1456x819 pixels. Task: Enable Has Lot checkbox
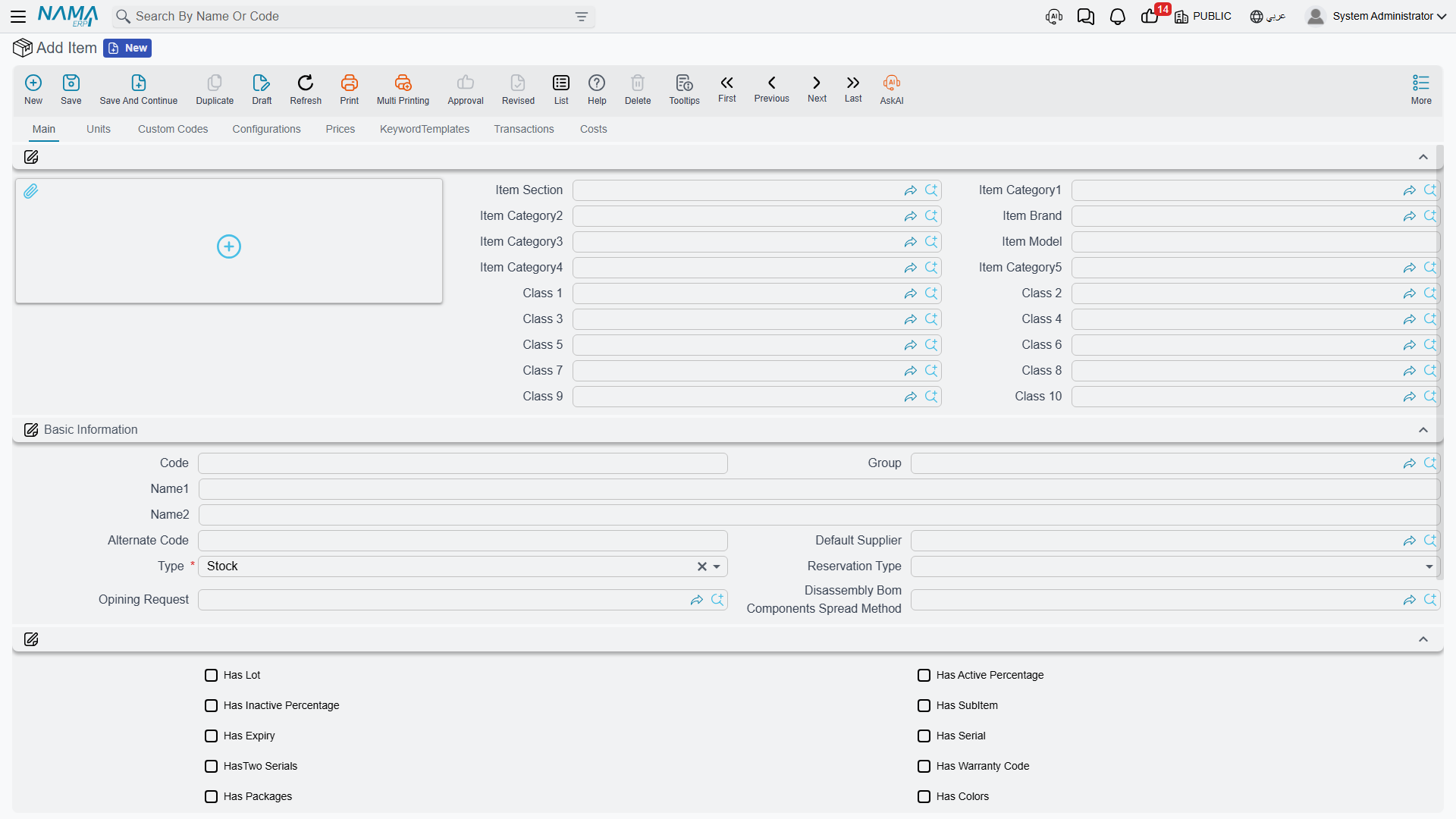pyautogui.click(x=211, y=675)
